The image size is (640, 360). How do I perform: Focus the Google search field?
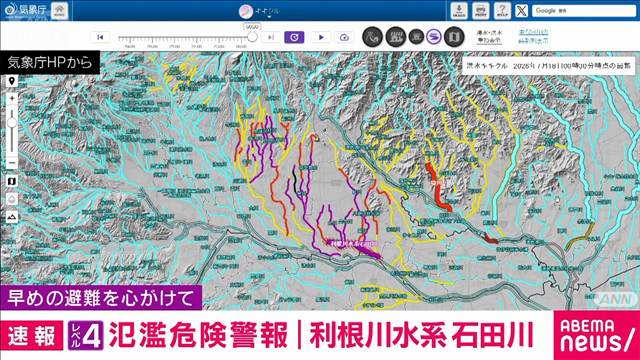pos(584,11)
